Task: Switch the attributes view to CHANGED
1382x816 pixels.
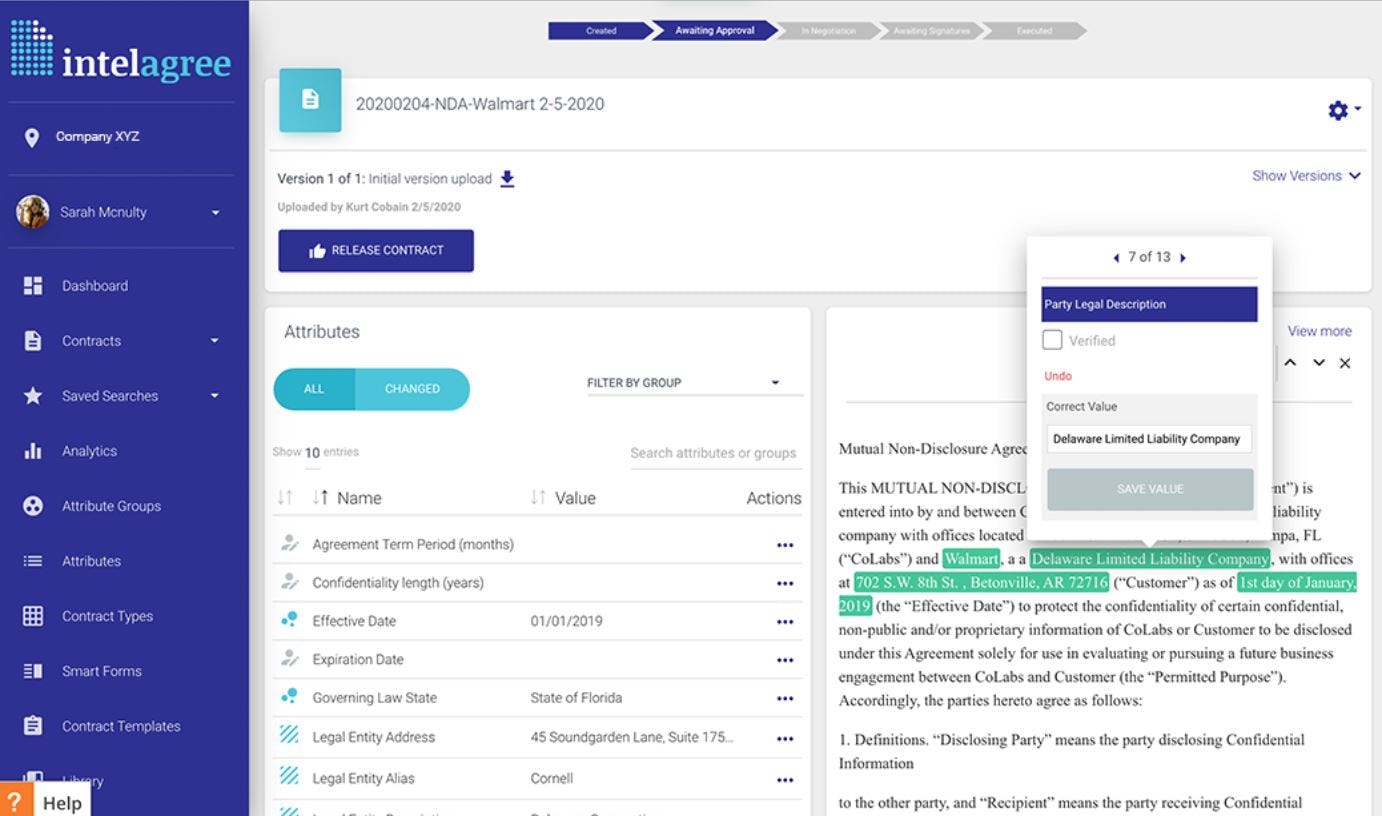Action: [413, 388]
